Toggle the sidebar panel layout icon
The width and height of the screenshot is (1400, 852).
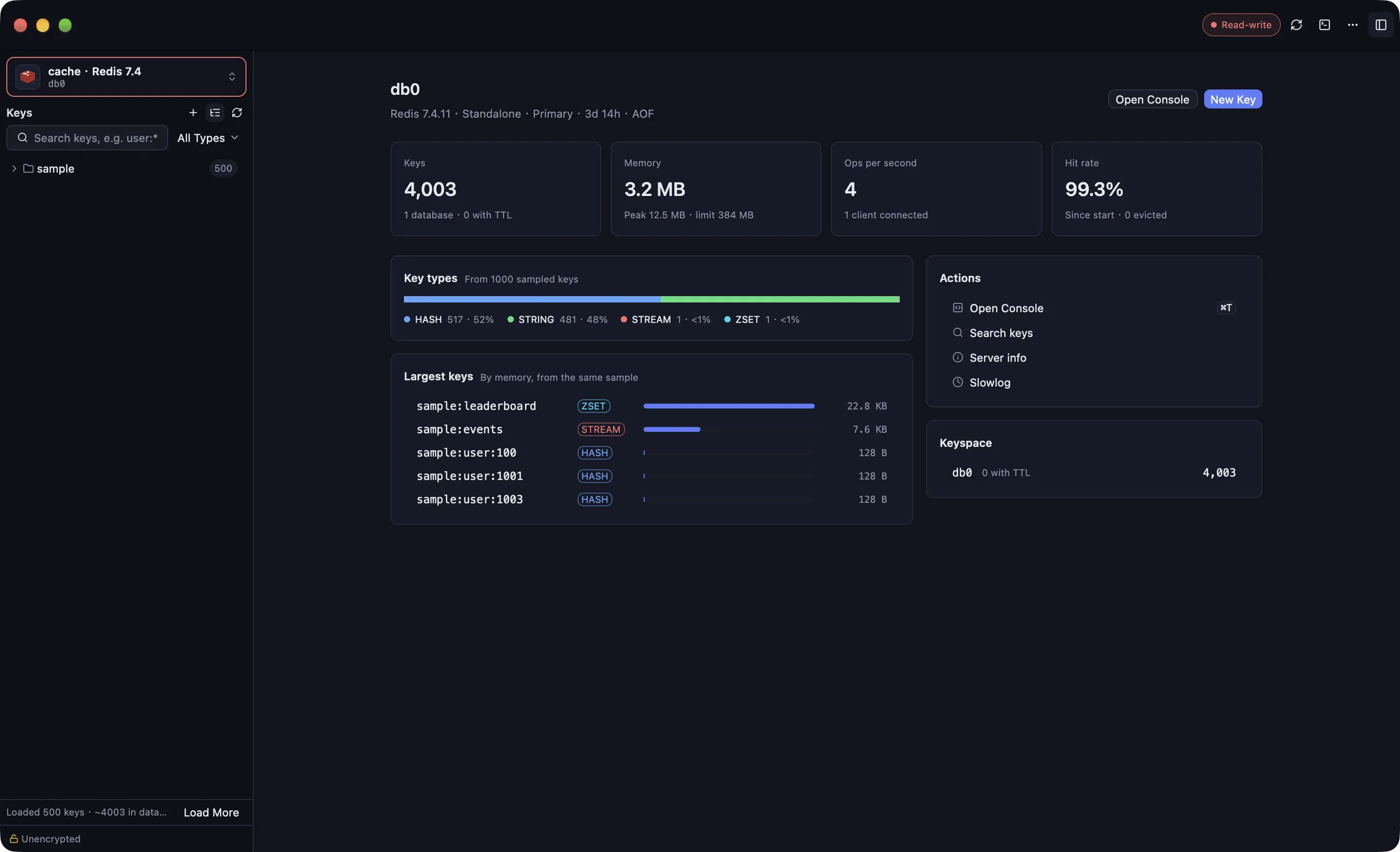pos(1381,25)
